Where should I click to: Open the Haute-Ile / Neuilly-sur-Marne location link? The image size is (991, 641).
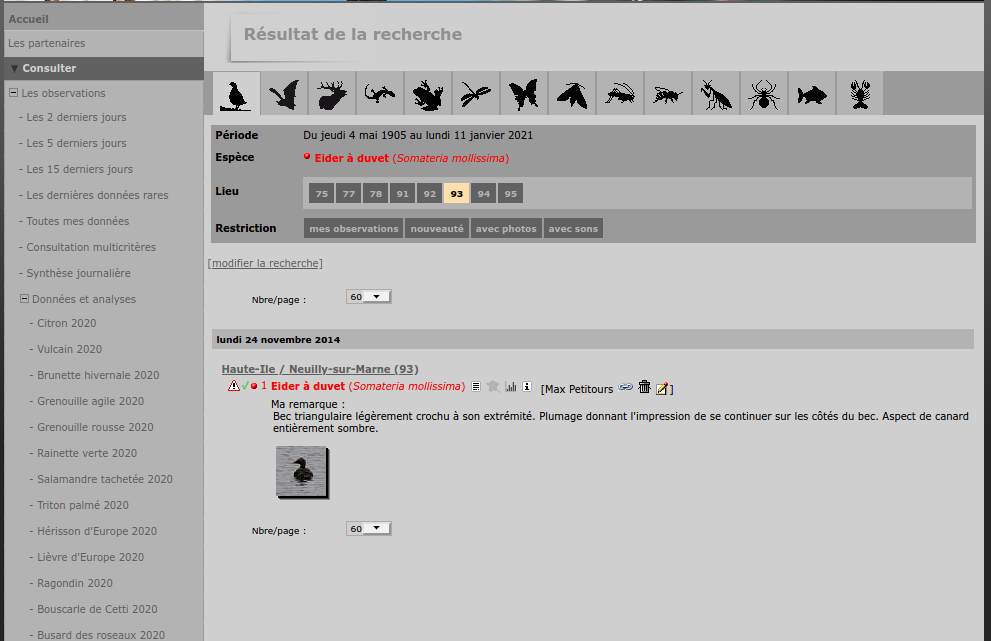tap(320, 369)
